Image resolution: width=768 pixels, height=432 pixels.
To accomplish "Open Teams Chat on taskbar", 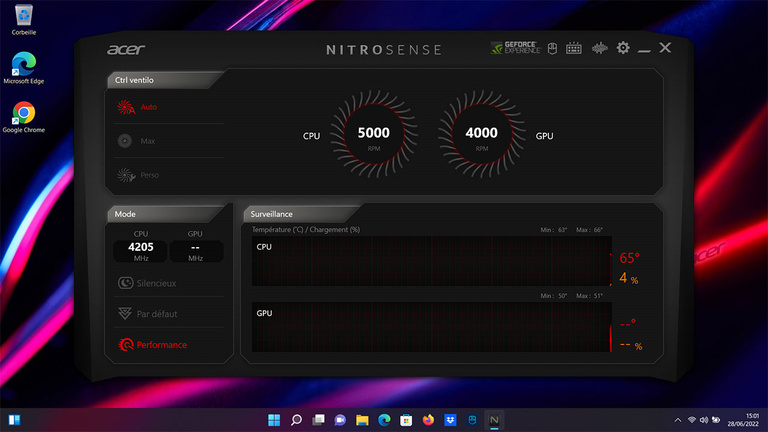I will [340, 420].
